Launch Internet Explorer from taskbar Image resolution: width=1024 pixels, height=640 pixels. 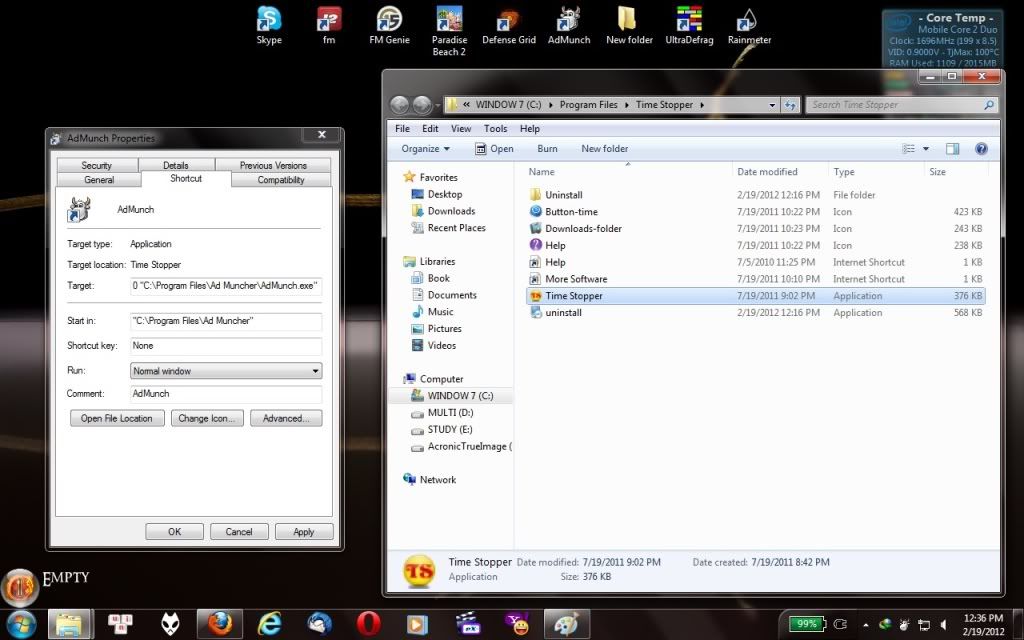[x=269, y=624]
